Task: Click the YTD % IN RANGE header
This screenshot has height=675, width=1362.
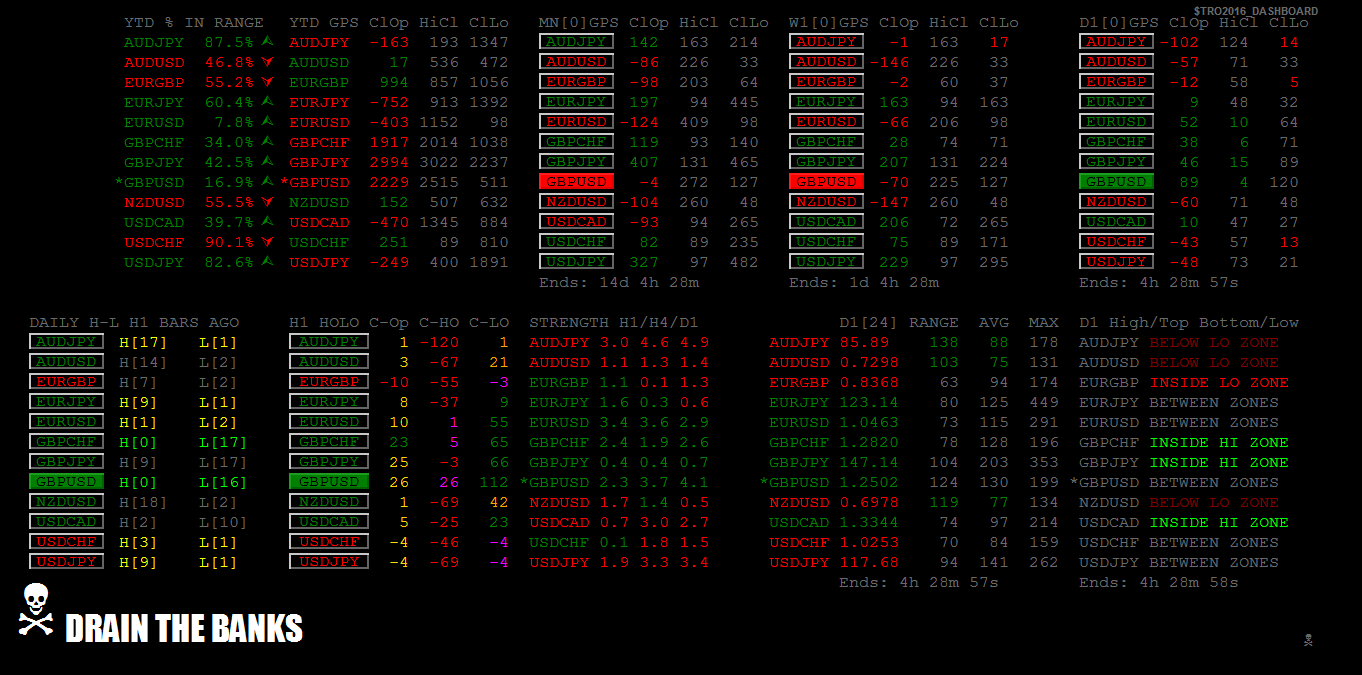Action: click(194, 22)
